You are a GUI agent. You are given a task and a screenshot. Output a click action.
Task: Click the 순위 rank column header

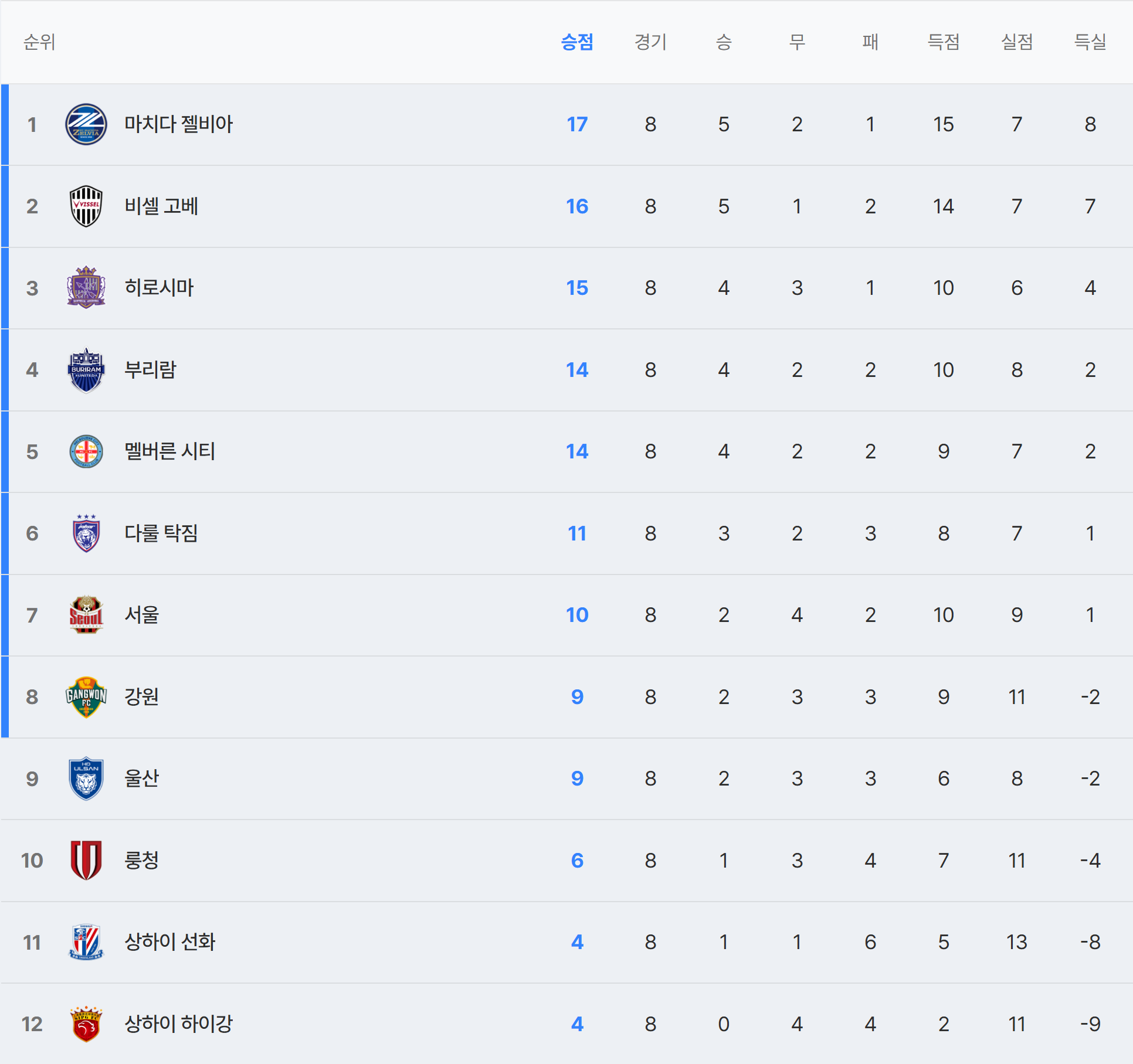click(39, 42)
